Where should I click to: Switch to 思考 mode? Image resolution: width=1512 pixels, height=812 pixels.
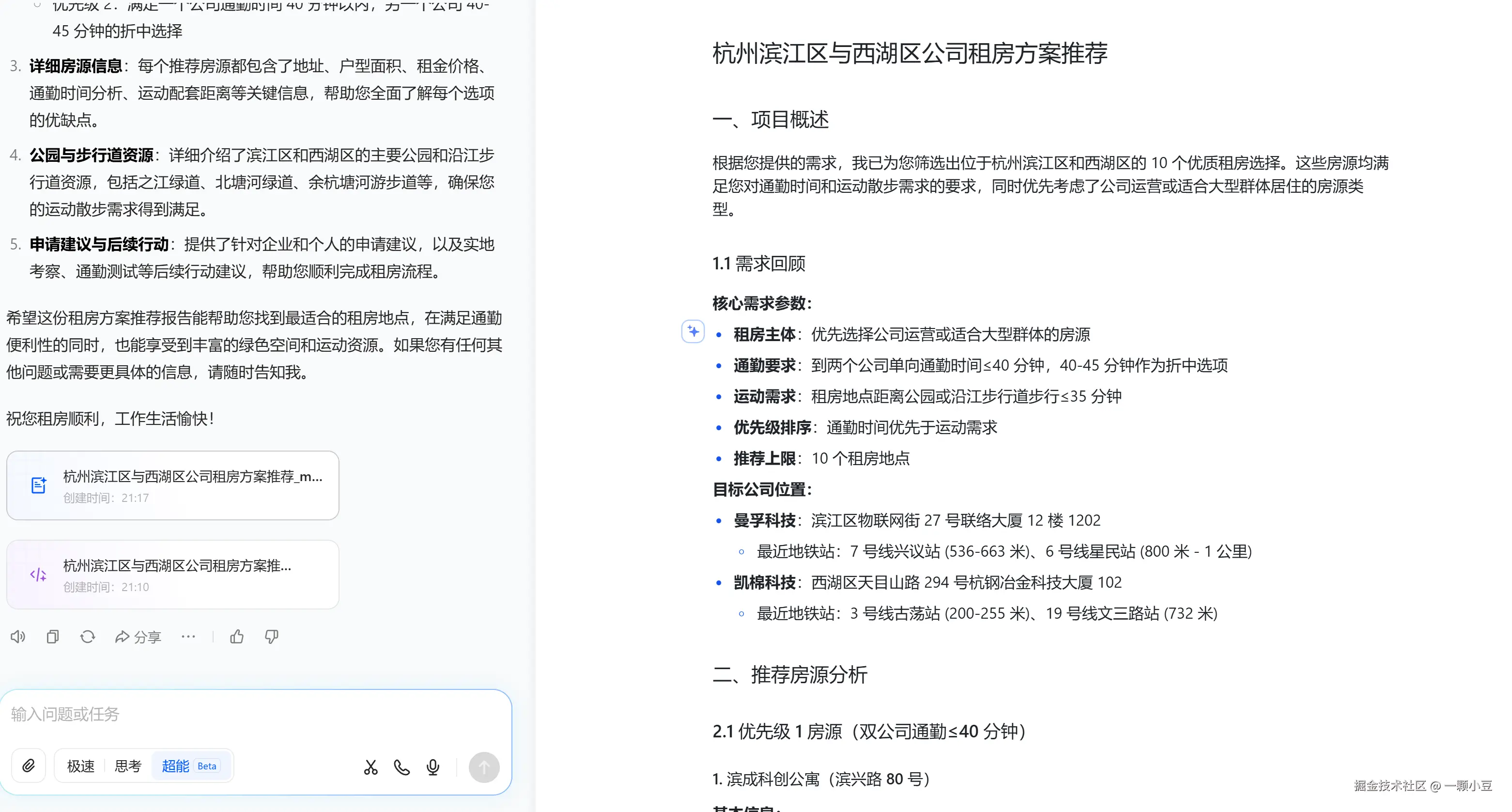coord(128,765)
